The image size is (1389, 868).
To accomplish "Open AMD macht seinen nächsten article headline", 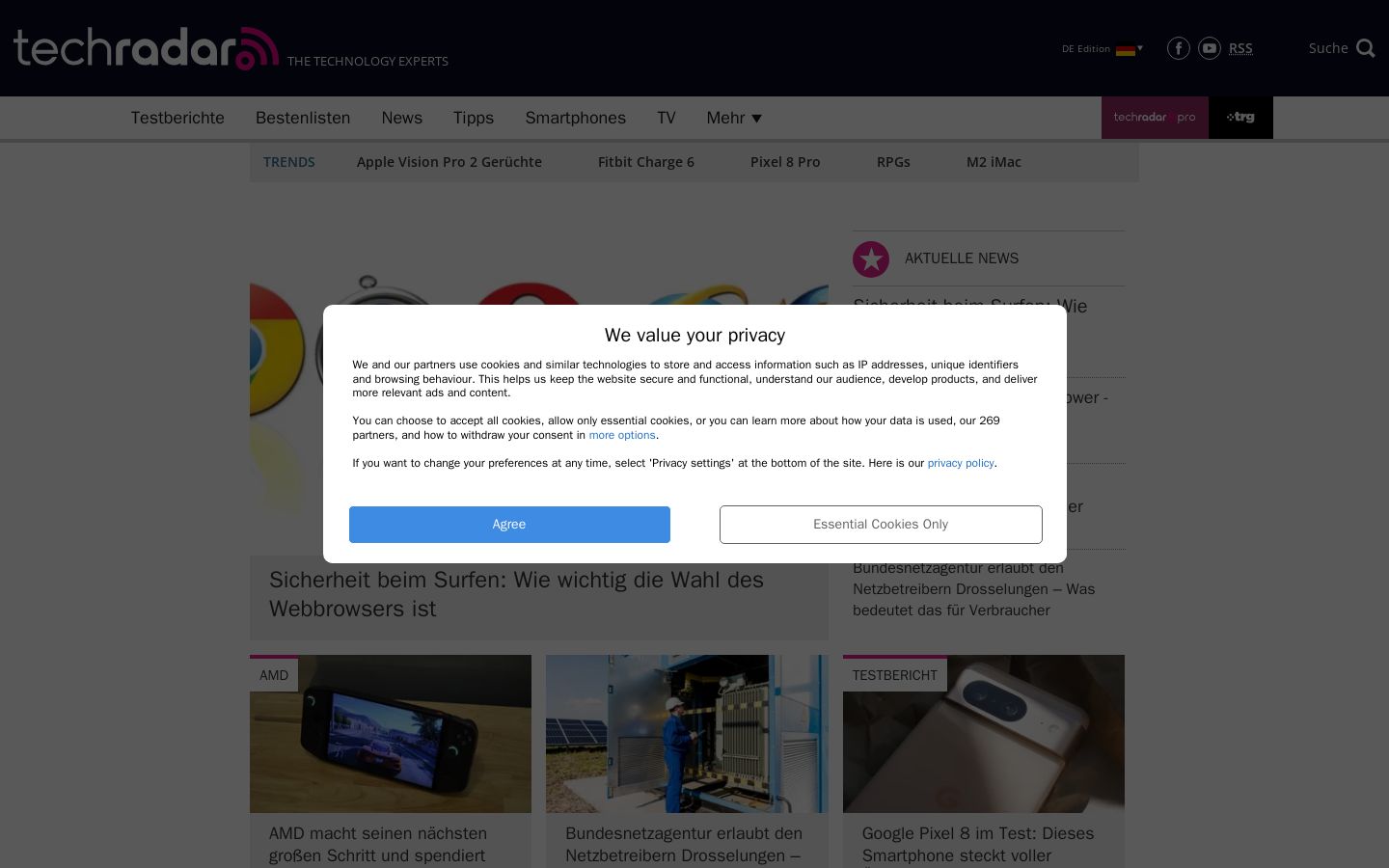I will click(x=378, y=845).
